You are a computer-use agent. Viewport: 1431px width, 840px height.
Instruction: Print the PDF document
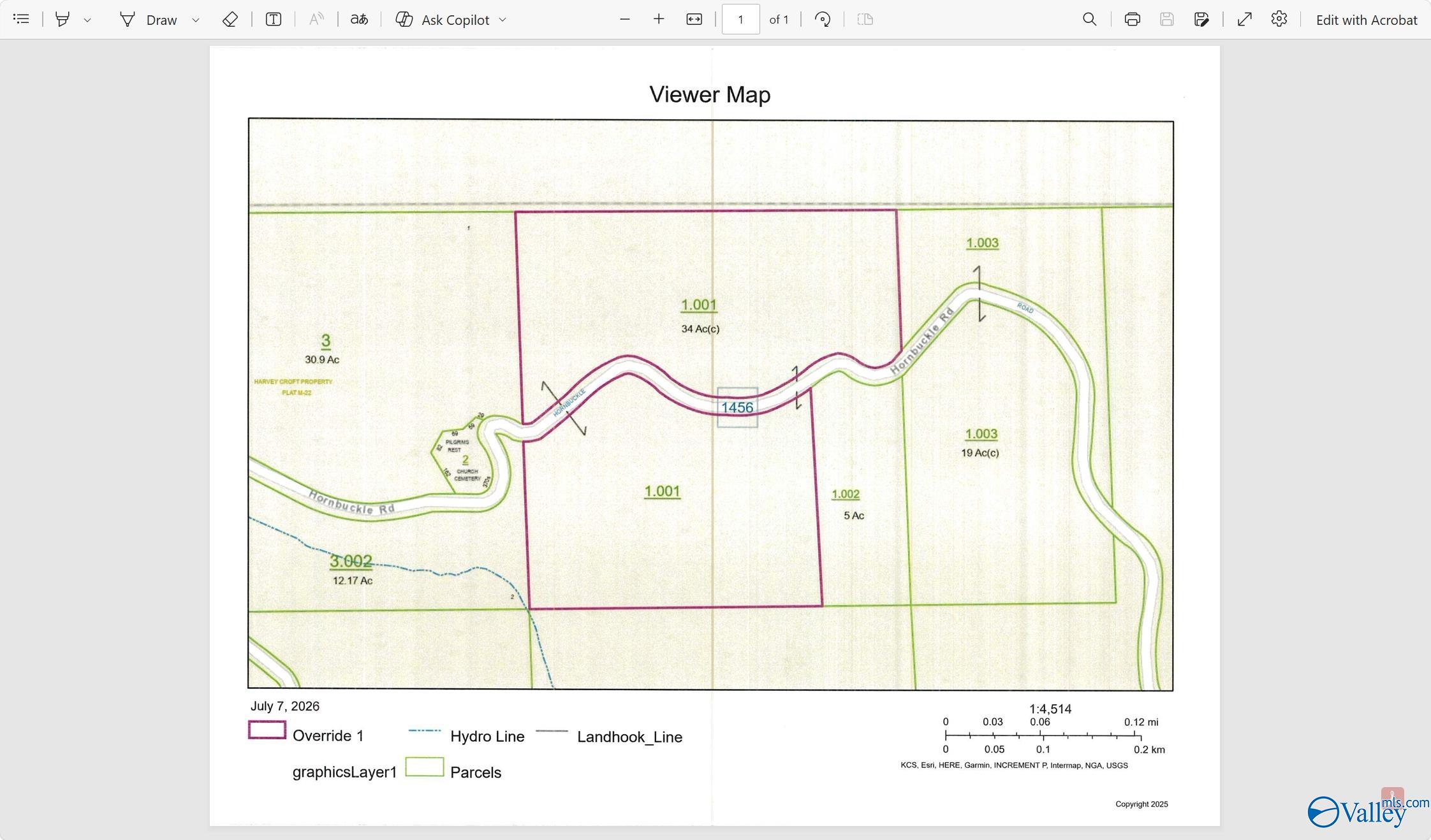click(1133, 19)
